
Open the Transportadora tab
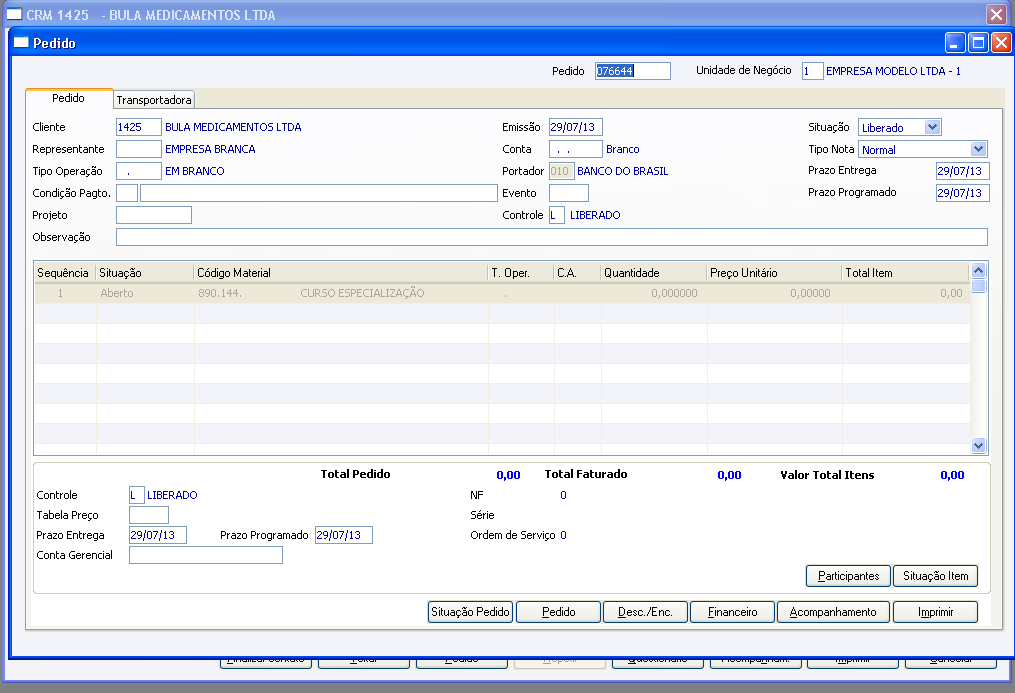pos(154,100)
